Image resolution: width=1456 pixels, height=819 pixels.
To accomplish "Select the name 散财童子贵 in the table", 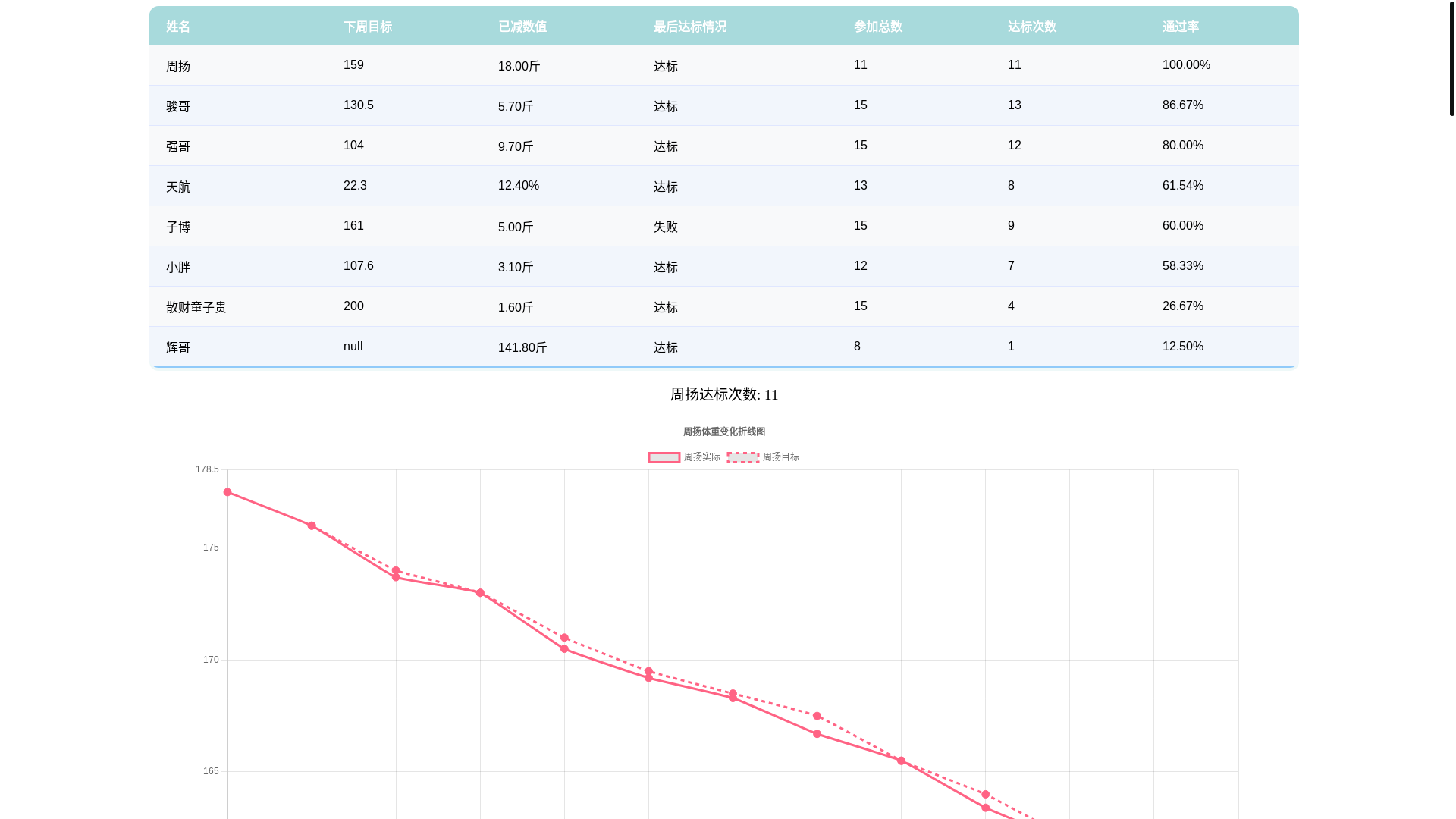I will coord(196,308).
